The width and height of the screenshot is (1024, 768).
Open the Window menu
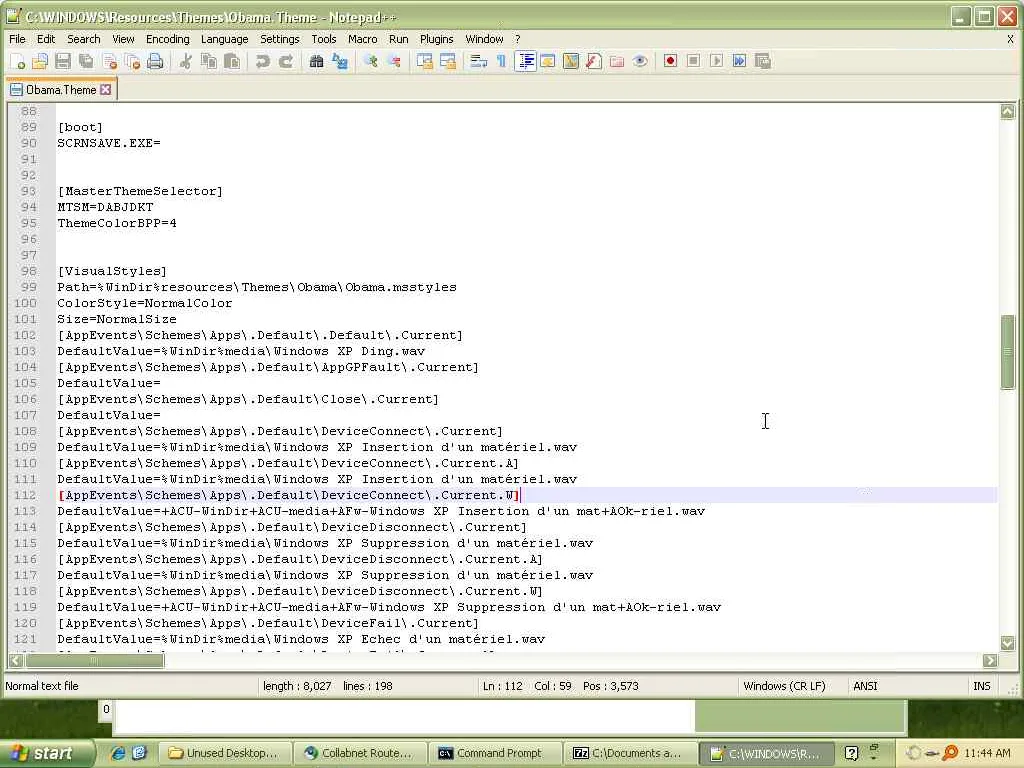[484, 39]
